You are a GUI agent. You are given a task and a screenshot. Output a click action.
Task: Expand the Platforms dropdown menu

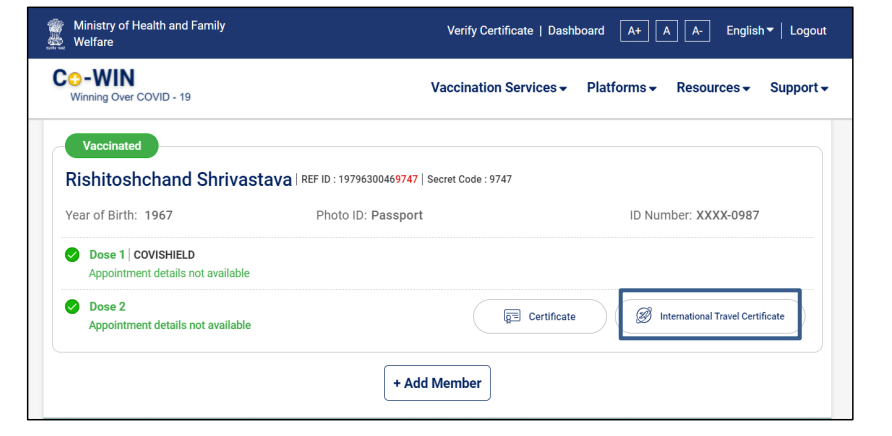[622, 88]
